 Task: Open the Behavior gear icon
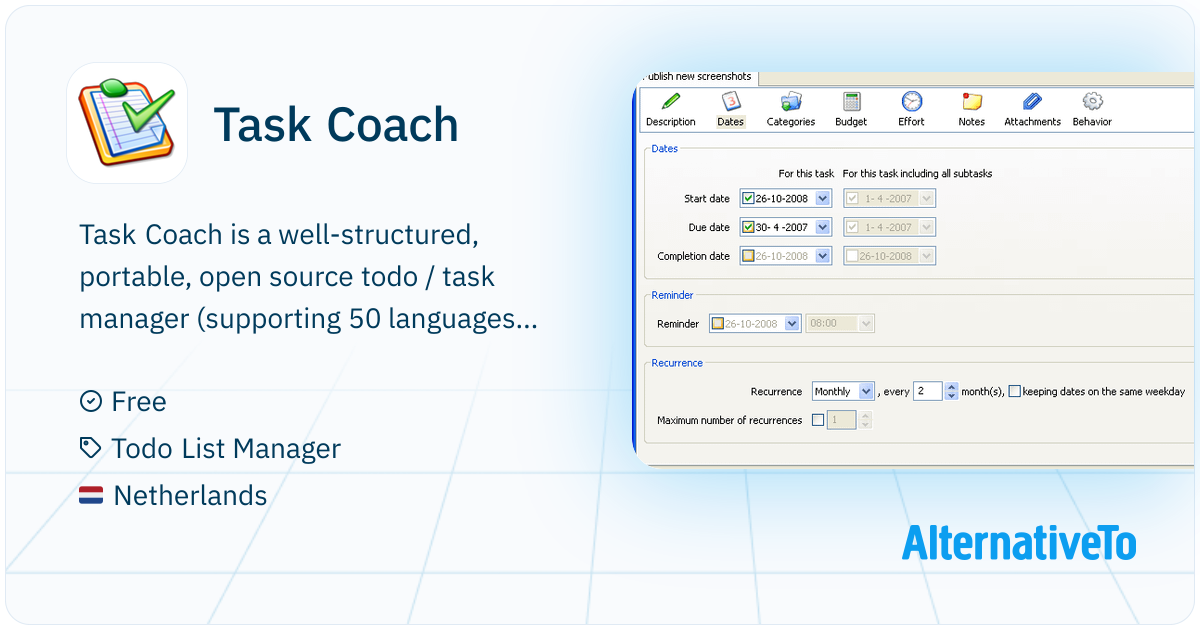tap(1092, 101)
